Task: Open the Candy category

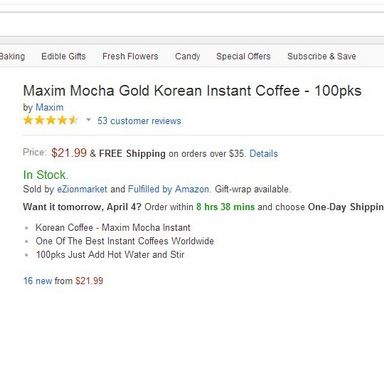Action: pyautogui.click(x=187, y=56)
